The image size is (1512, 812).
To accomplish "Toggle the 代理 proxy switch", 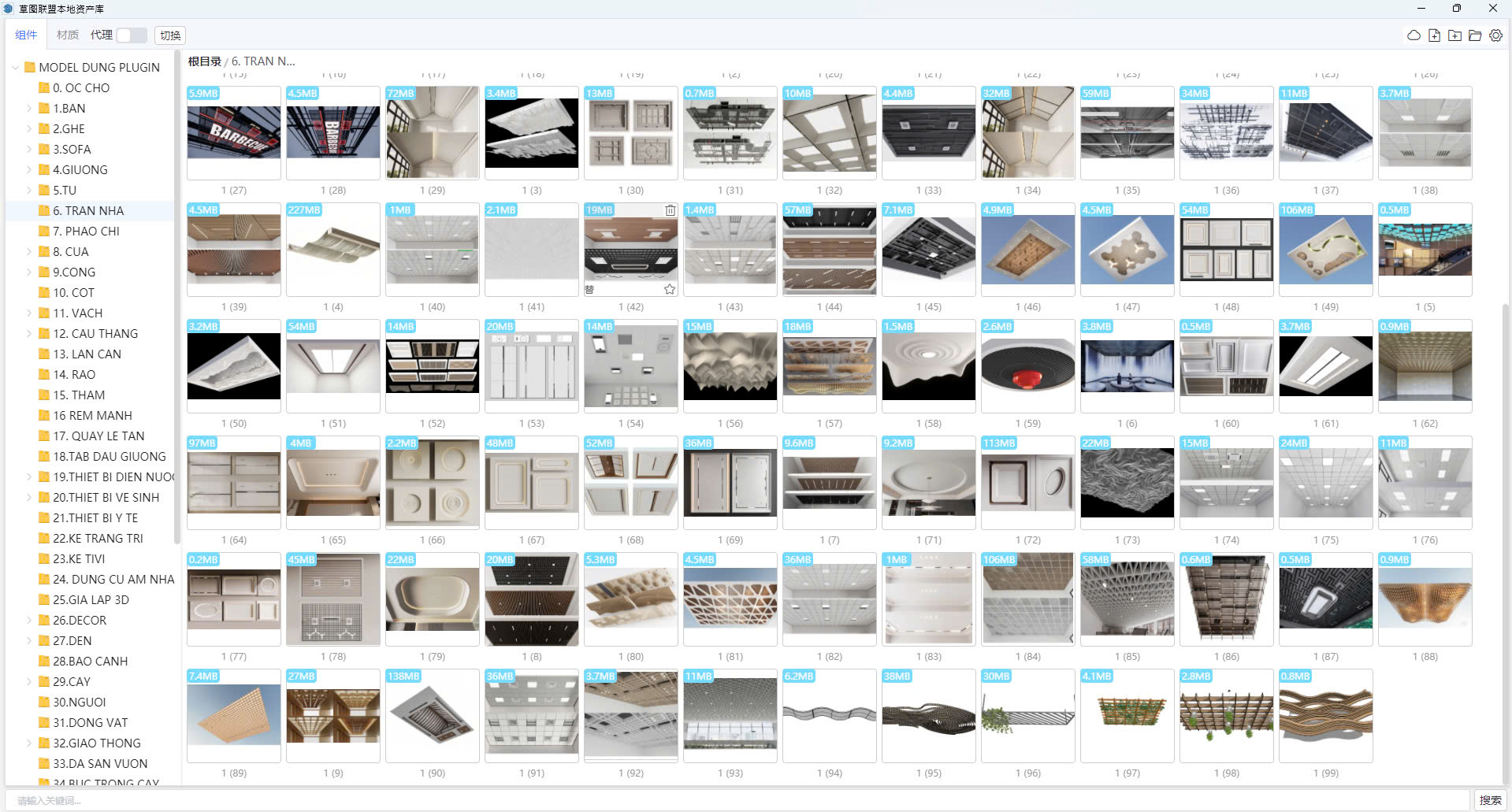I will coord(131,35).
